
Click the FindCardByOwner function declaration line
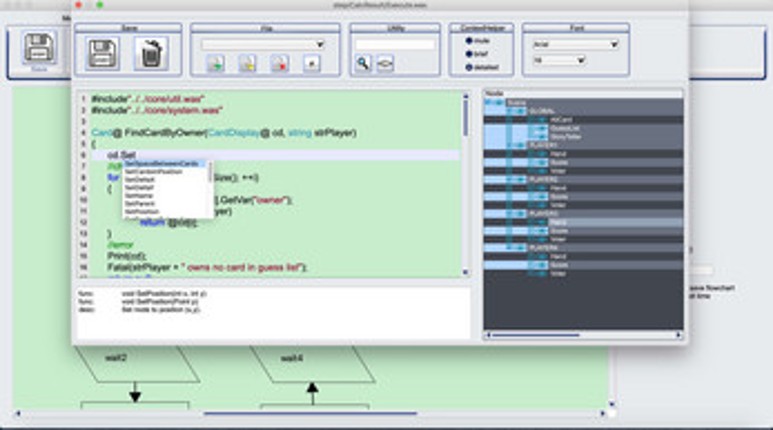[224, 133]
